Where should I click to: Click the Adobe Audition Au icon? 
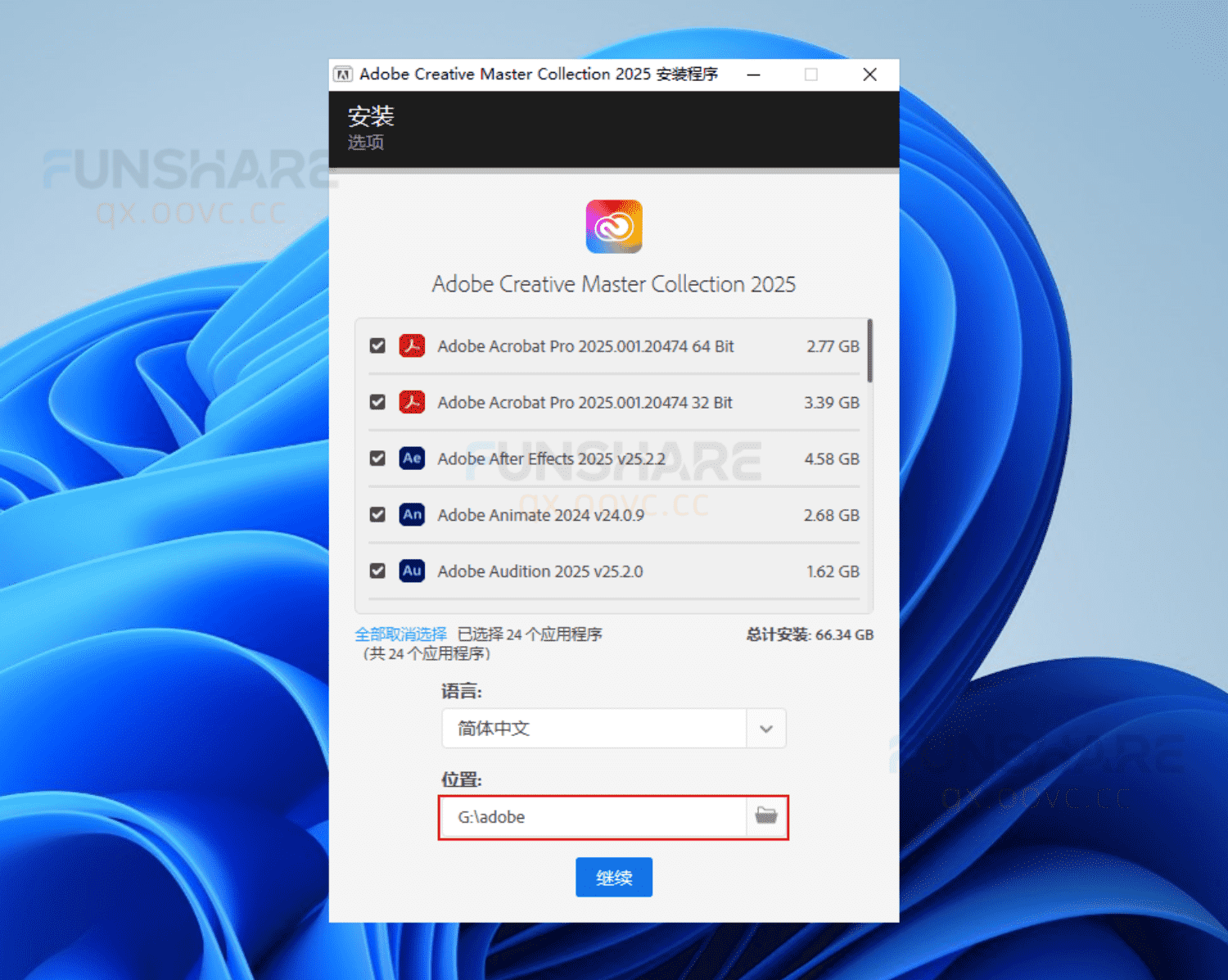point(413,571)
